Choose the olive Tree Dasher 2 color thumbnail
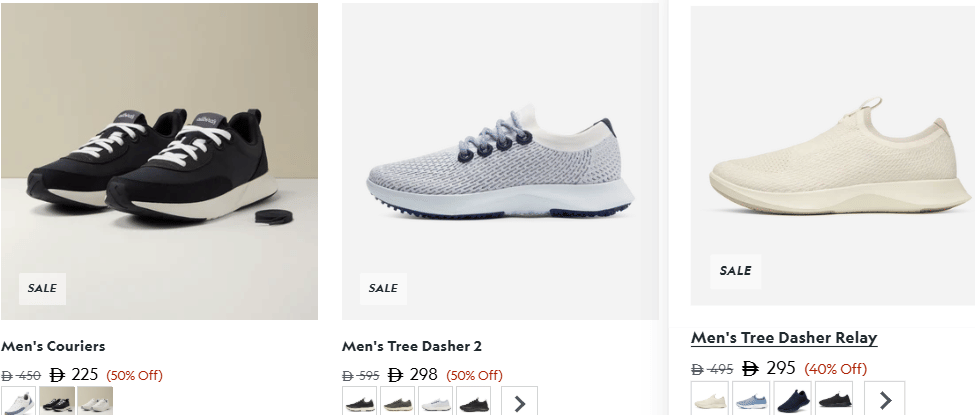This screenshot has width=975, height=415. tap(398, 403)
